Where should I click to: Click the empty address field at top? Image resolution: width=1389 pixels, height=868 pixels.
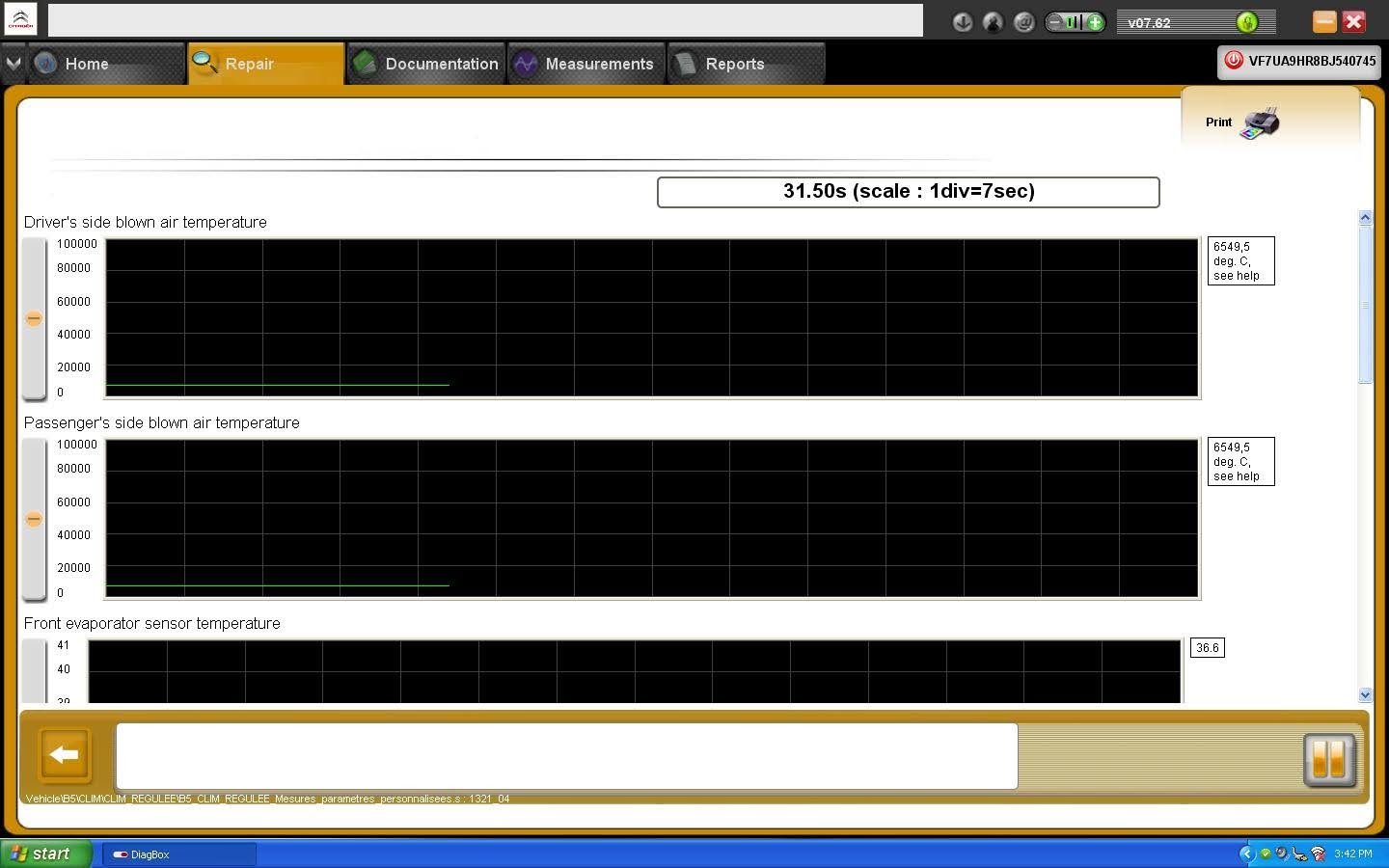tap(485, 20)
